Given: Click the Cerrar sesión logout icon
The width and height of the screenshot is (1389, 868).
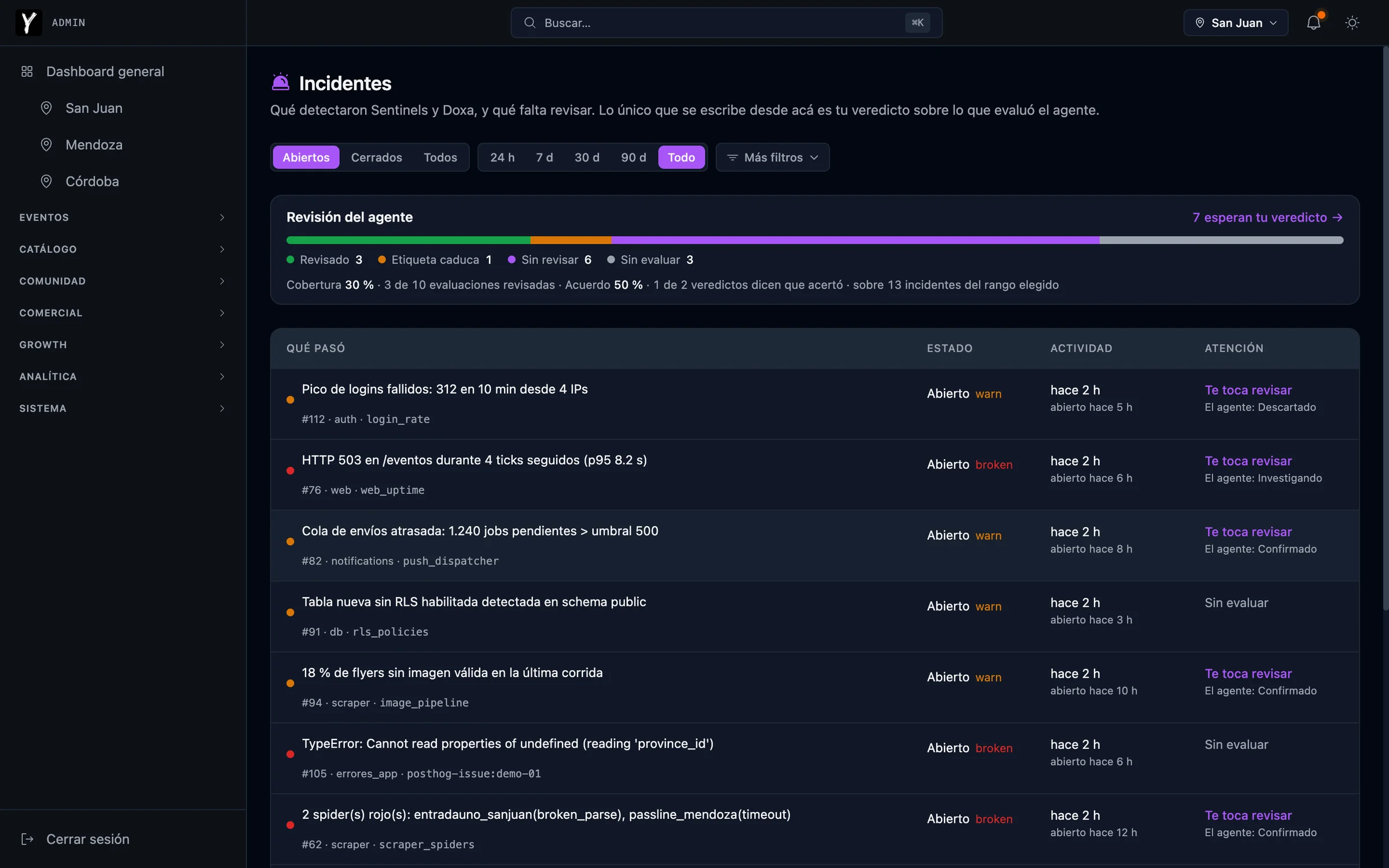Looking at the screenshot, I should point(27,839).
